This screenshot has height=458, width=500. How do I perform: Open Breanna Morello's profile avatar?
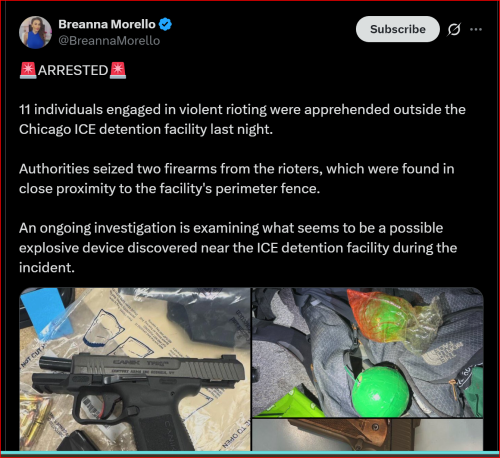point(35,32)
